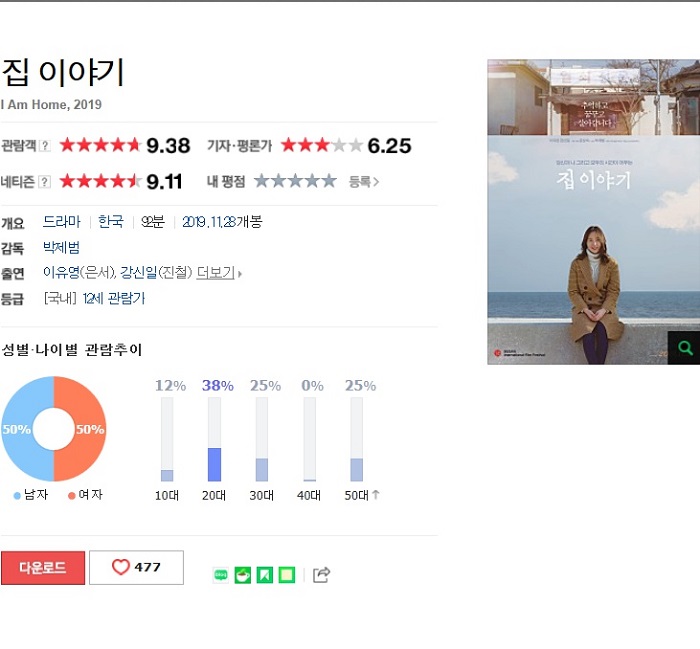Open the share arrow icon
700x649 pixels.
(x=321, y=575)
